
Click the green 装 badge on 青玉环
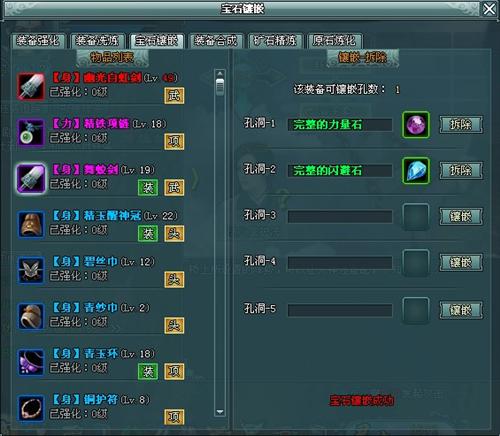point(148,372)
